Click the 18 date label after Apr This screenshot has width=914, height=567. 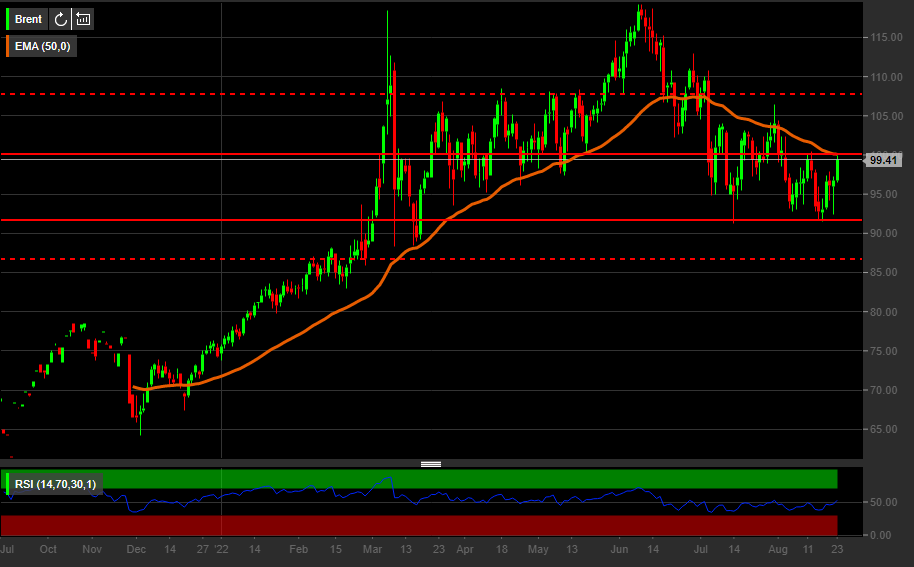(501, 549)
